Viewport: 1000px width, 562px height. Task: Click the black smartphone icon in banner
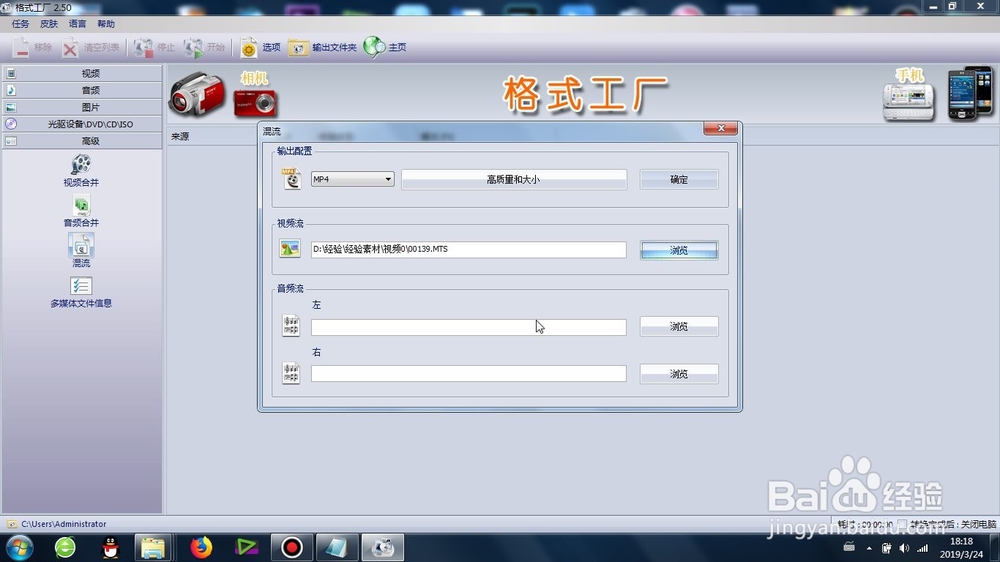tap(970, 94)
